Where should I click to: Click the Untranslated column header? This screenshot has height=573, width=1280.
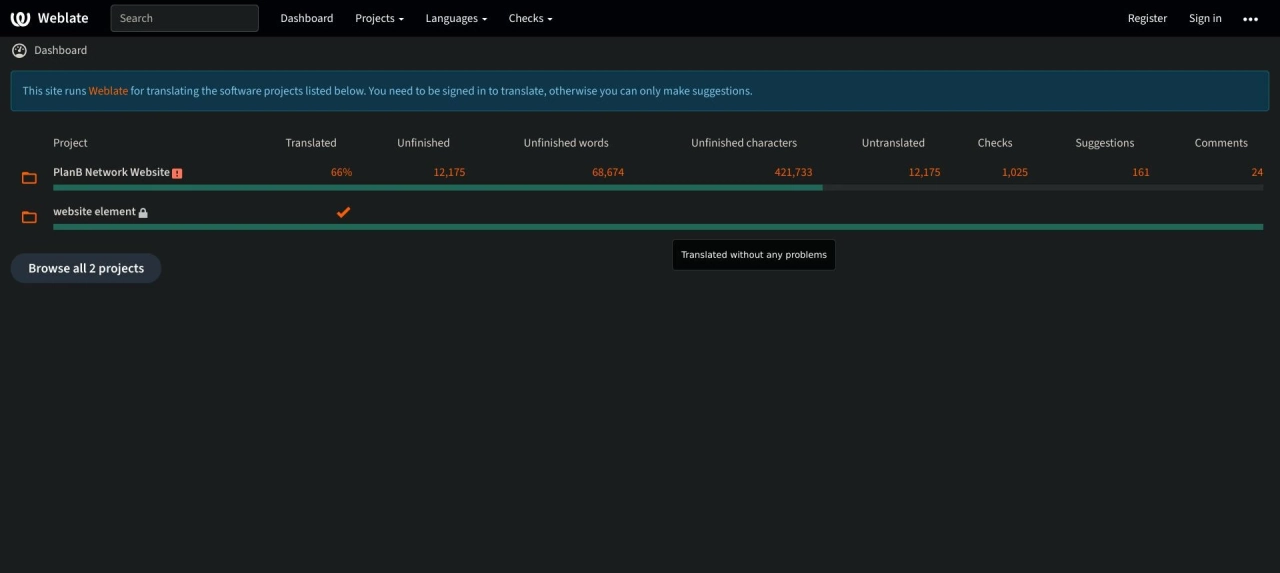pyautogui.click(x=893, y=143)
